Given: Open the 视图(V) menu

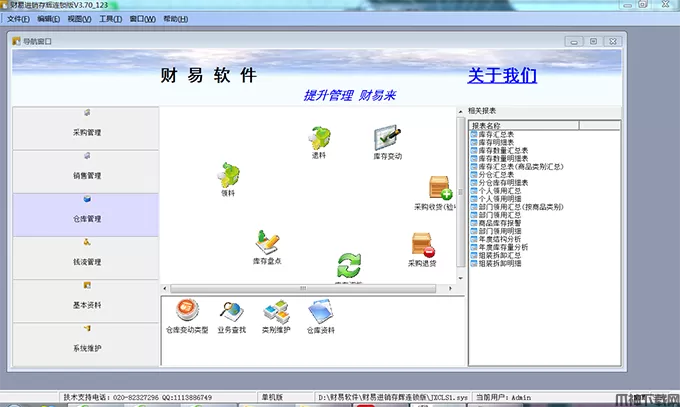Looking at the screenshot, I should [x=79, y=19].
